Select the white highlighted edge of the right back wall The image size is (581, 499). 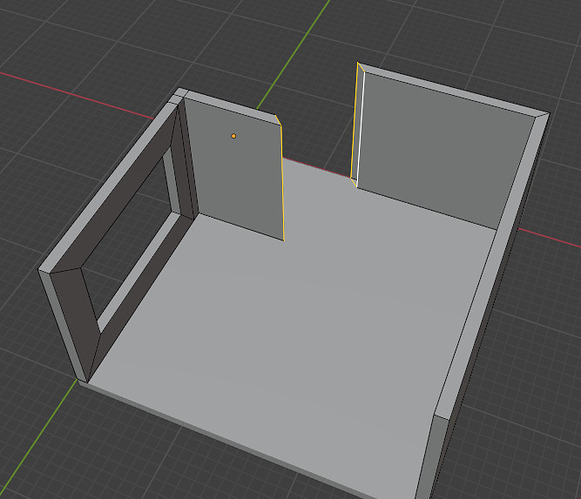pos(361,126)
